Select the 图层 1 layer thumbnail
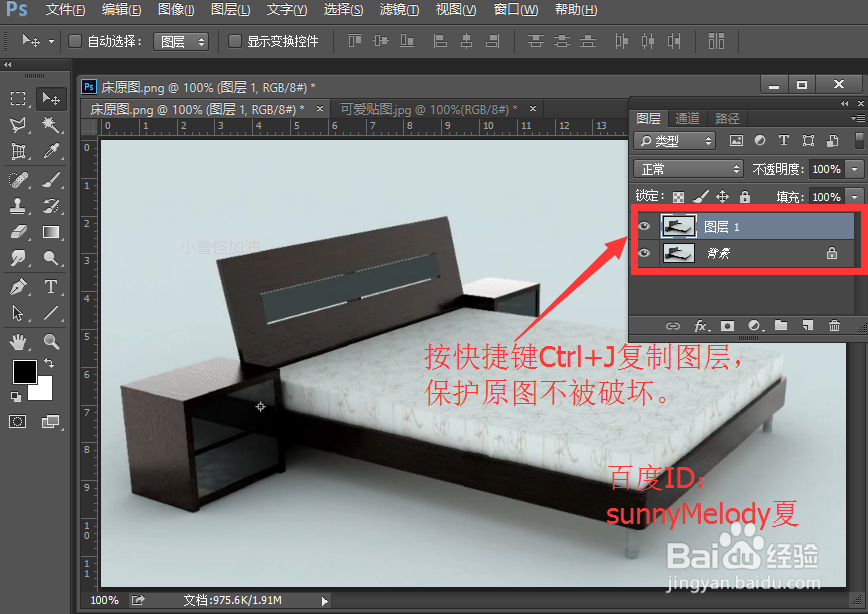The height and width of the screenshot is (614, 868). pyautogui.click(x=678, y=226)
